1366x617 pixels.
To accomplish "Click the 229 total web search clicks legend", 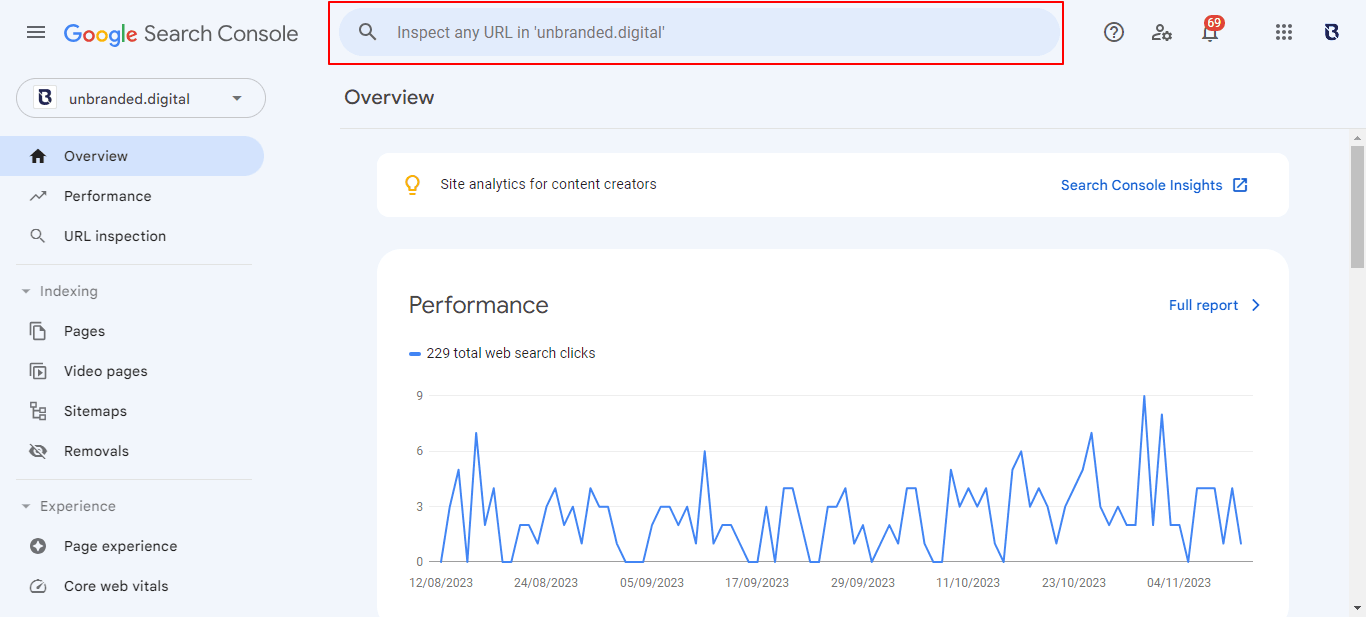I will coord(502,353).
